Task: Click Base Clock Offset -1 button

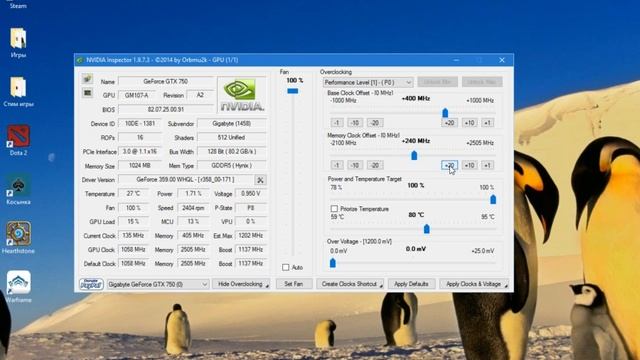Action: [337, 123]
